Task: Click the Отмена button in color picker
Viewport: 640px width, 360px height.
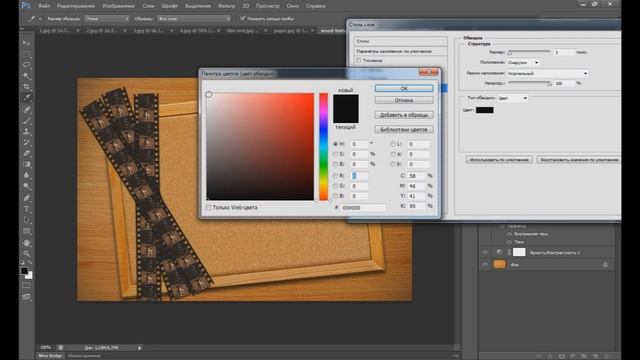Action: (404, 100)
